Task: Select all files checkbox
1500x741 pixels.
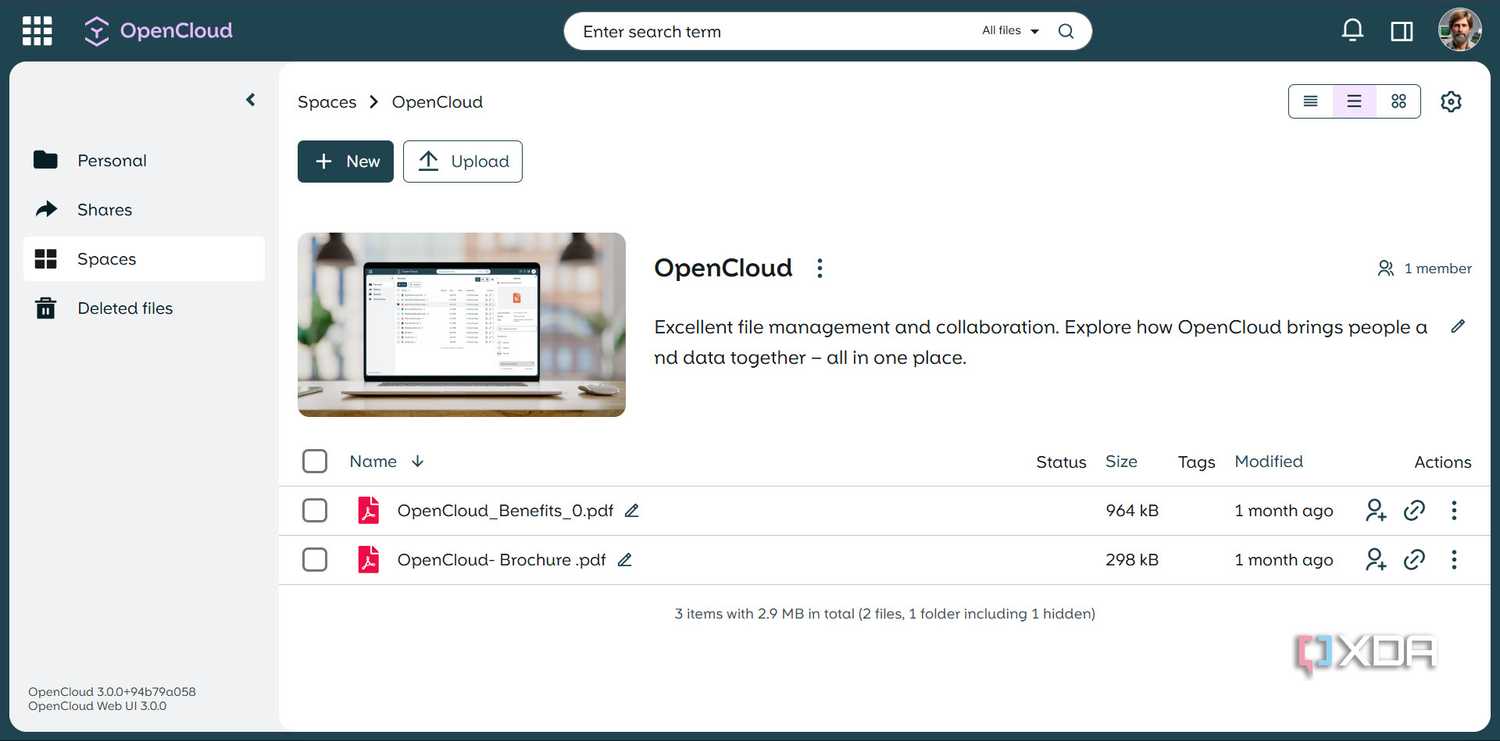Action: pyautogui.click(x=315, y=461)
